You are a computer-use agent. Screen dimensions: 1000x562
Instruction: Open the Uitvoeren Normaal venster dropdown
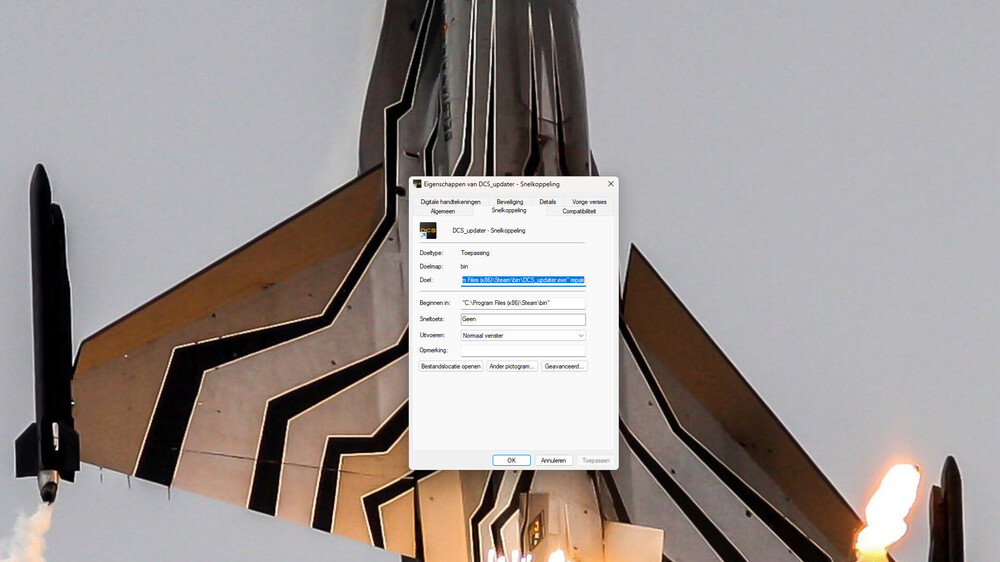[x=523, y=336]
